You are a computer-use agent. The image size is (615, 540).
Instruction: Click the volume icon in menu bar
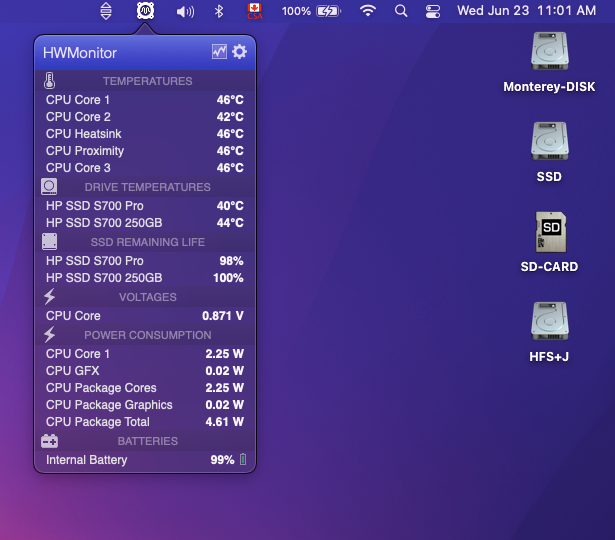[185, 11]
